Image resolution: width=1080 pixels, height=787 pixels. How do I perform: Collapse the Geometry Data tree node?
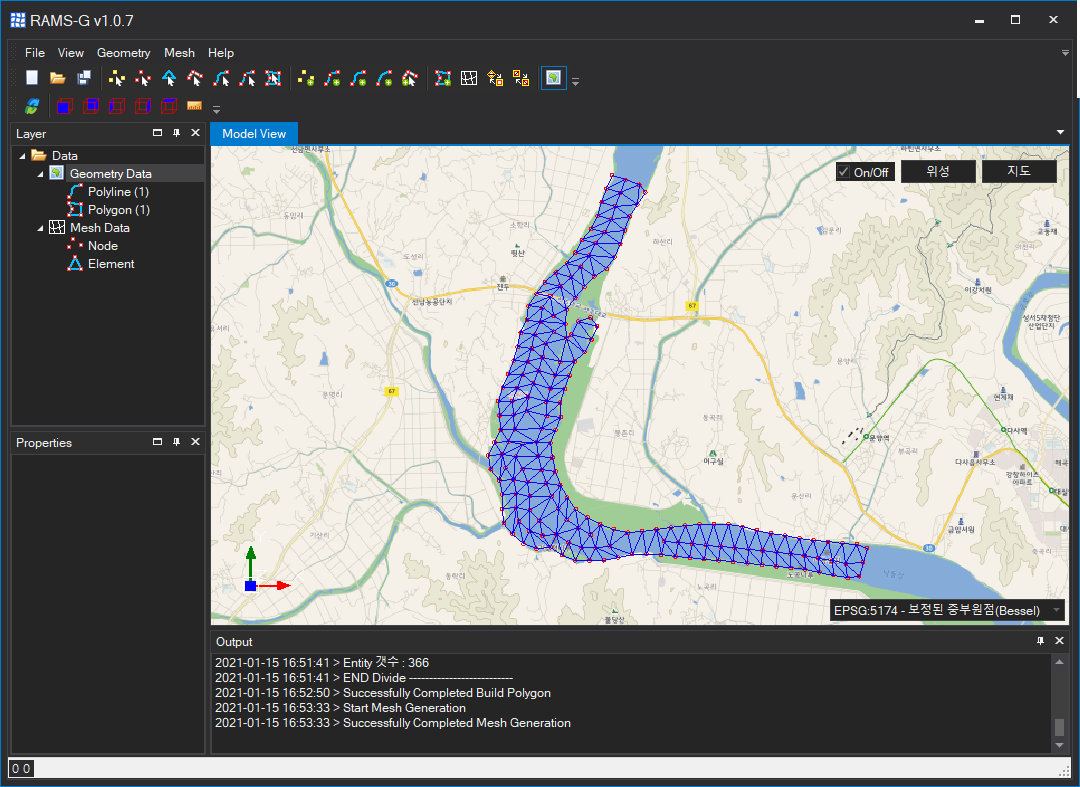click(41, 174)
